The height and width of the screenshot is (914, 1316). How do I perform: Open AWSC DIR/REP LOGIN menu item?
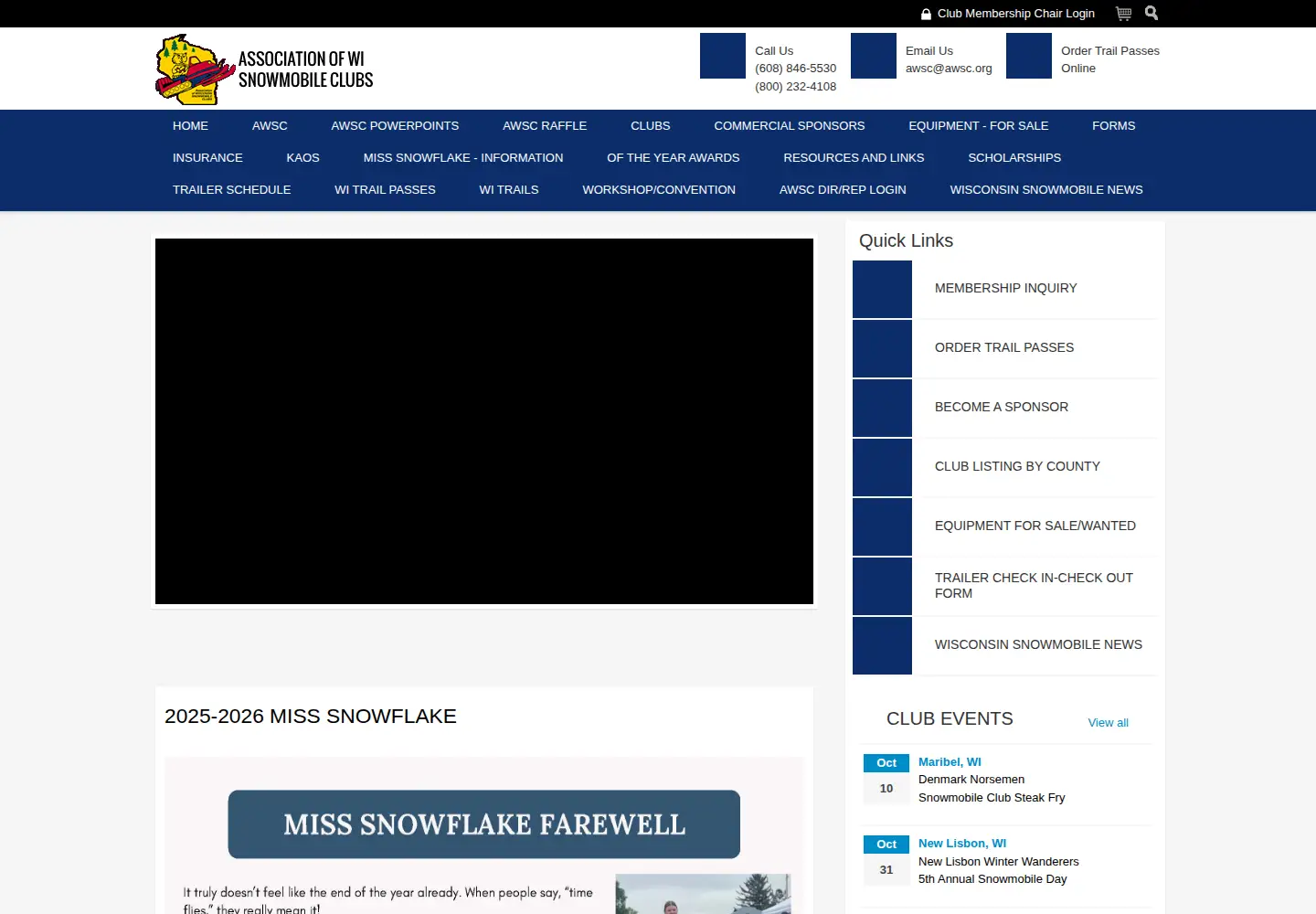(843, 190)
